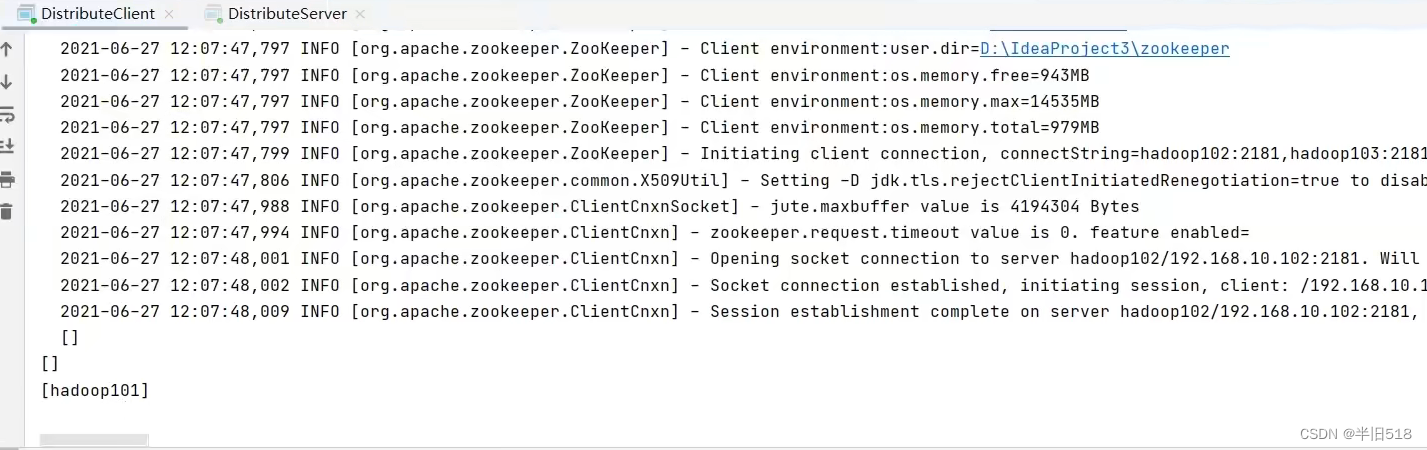
Task: Switch to the DistributeServer tab
Action: (286, 14)
